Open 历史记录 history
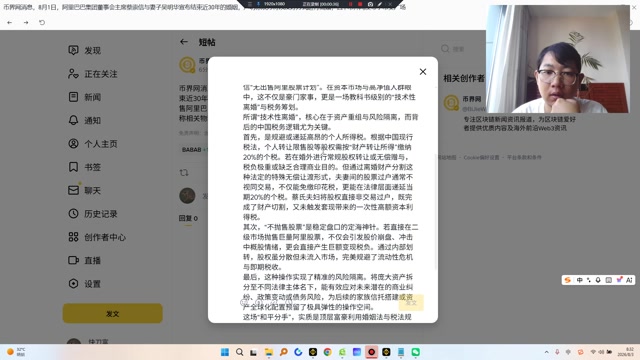Viewport: 640px width, 360px height. pos(93,213)
